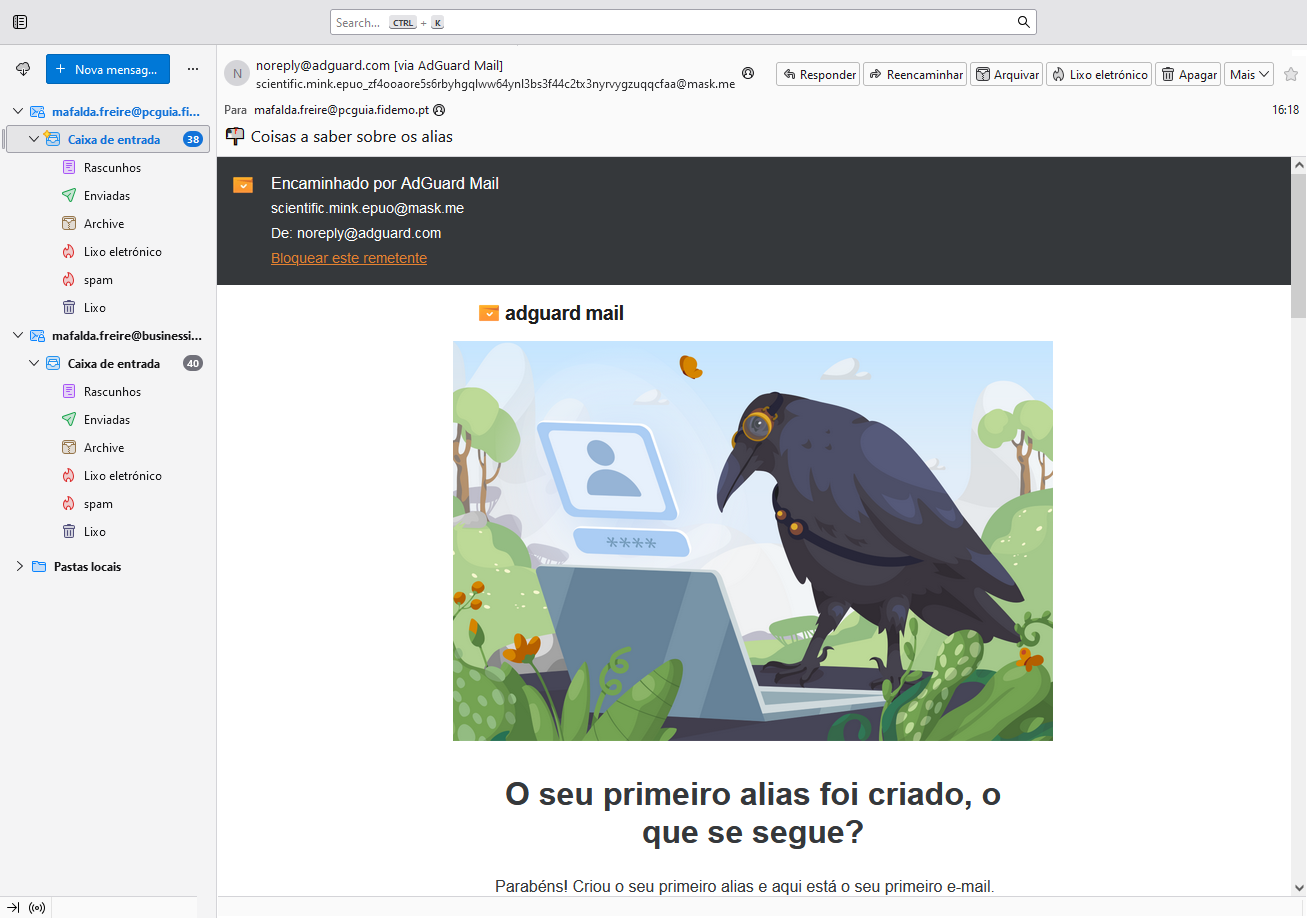This screenshot has width=1307, height=918.
Task: Collapse Caixa de entrada with 38 unread
Action: coord(34,140)
